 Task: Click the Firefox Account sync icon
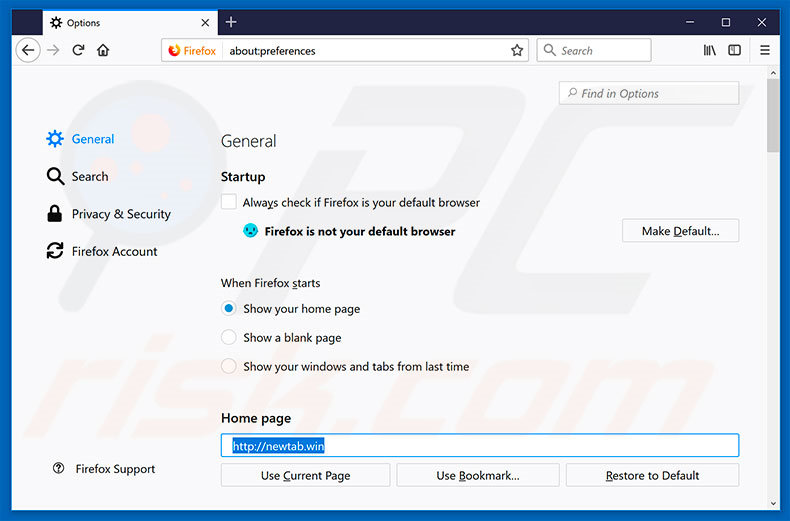coord(55,250)
